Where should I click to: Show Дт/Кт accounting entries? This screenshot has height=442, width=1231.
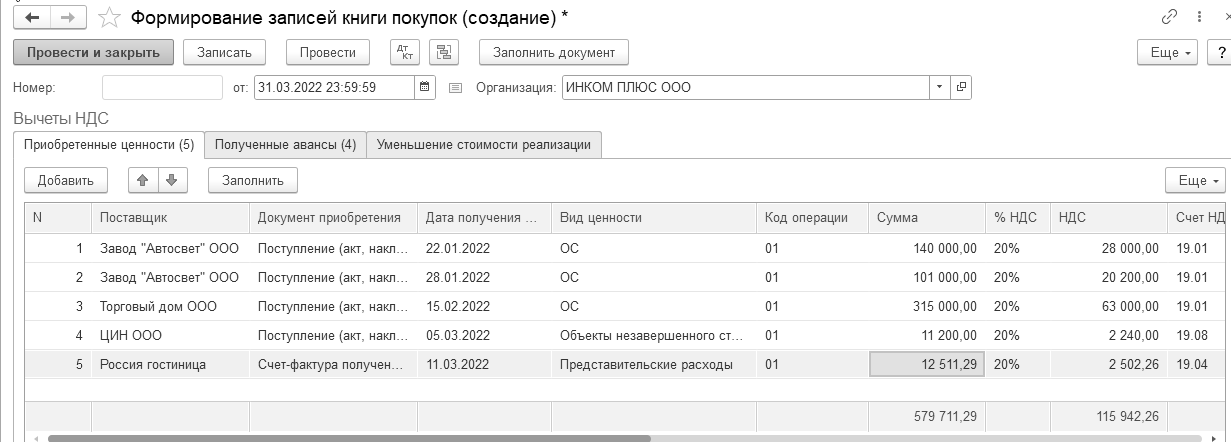(x=404, y=52)
